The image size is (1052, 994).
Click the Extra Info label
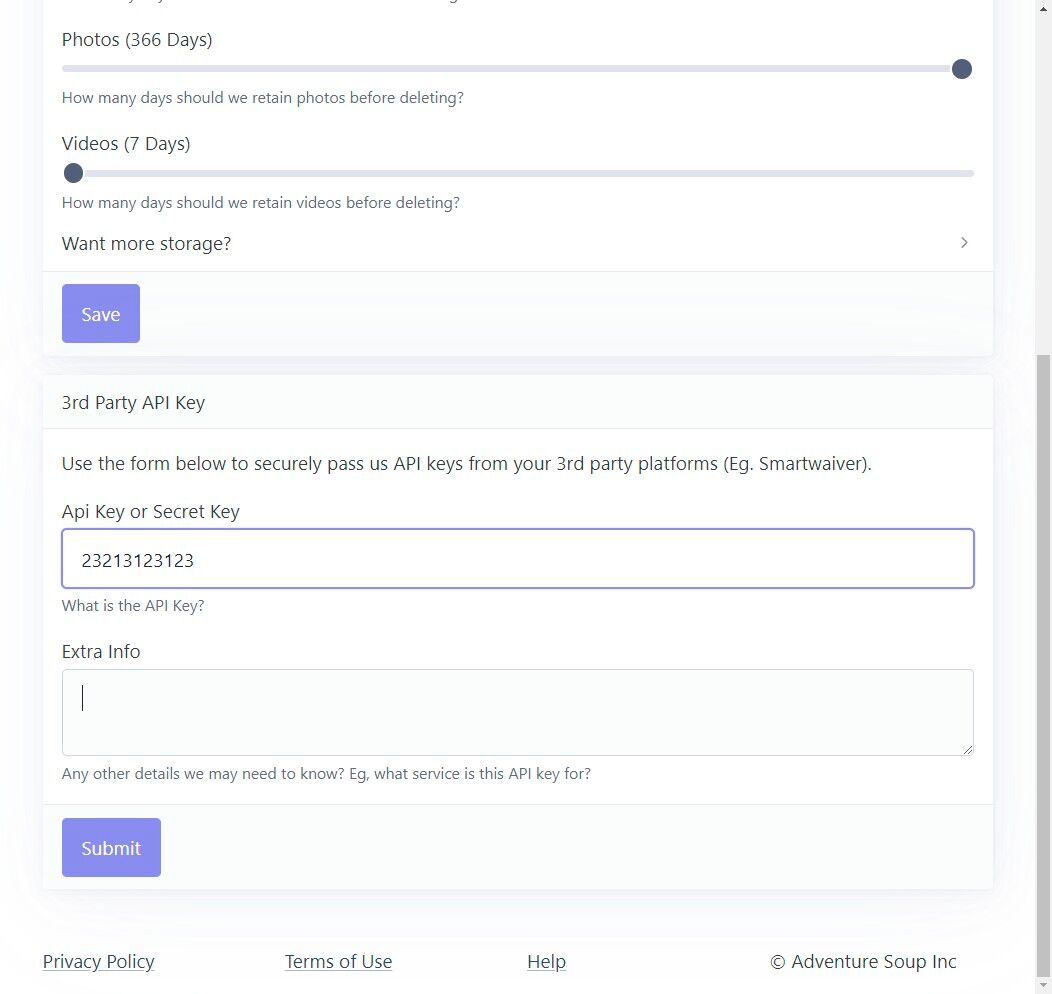point(101,652)
